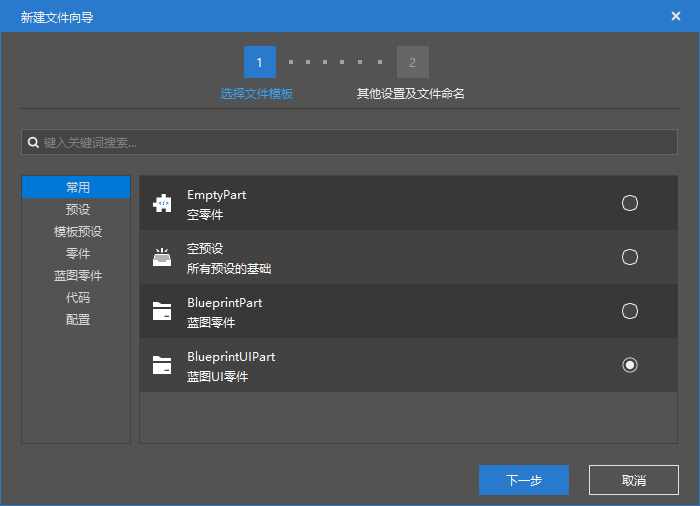
Task: Switch to the 预设 category
Action: tap(77, 209)
